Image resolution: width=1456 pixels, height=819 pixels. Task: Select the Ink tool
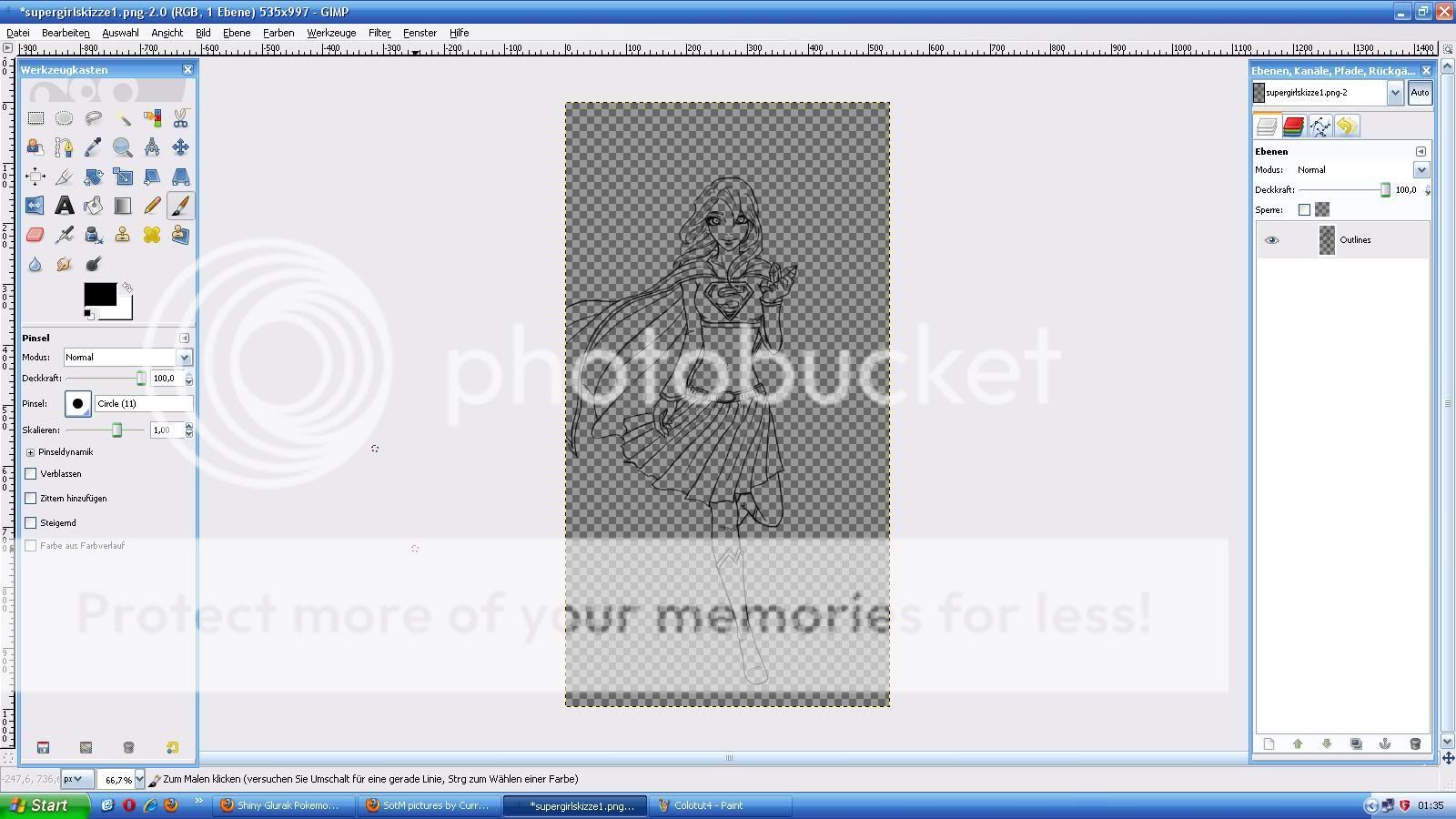tap(93, 235)
